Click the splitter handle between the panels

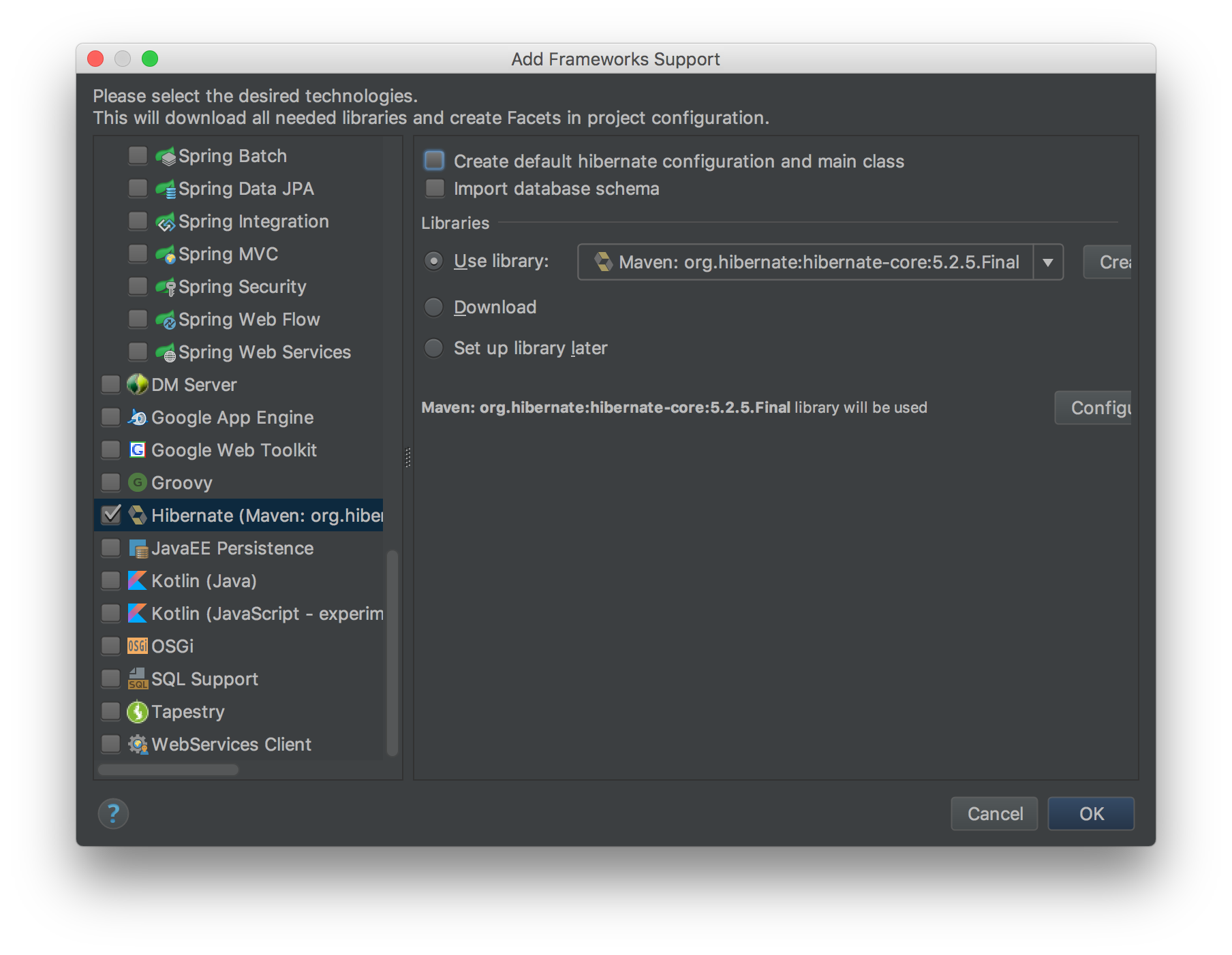click(x=408, y=457)
